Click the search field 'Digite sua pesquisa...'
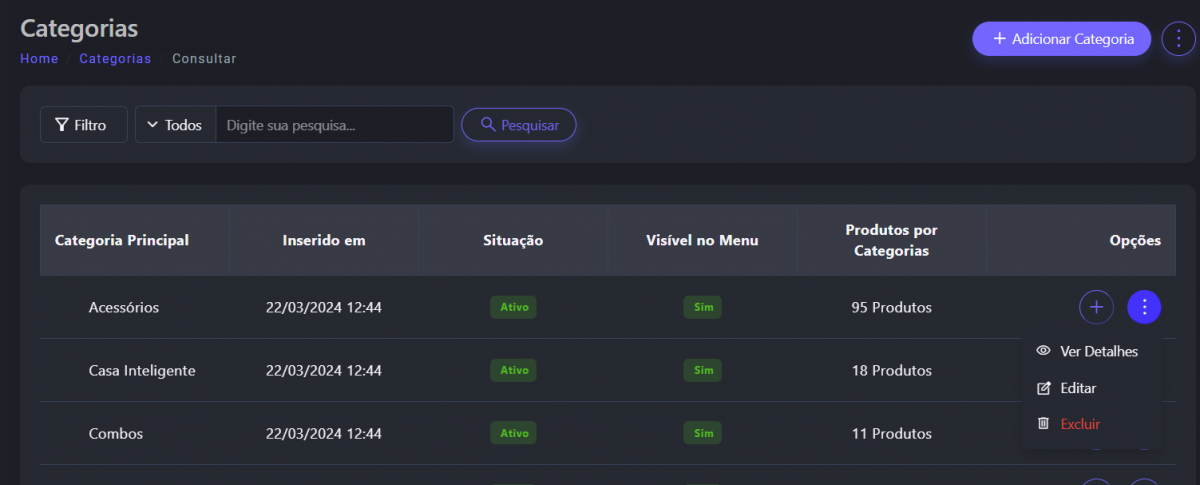This screenshot has height=485, width=1200. tap(334, 125)
